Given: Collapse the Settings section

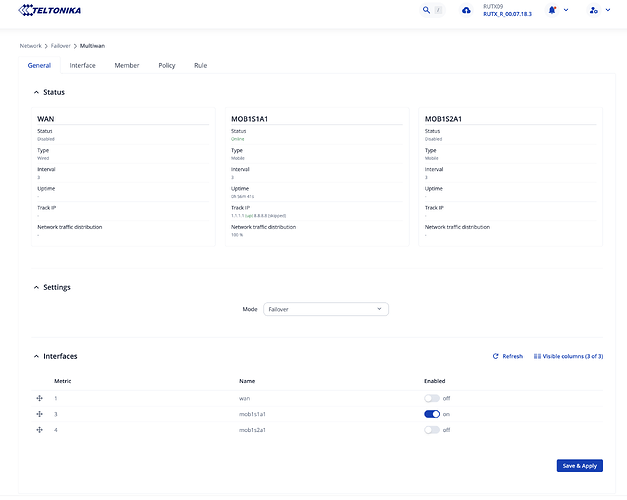Looking at the screenshot, I should (x=36, y=287).
